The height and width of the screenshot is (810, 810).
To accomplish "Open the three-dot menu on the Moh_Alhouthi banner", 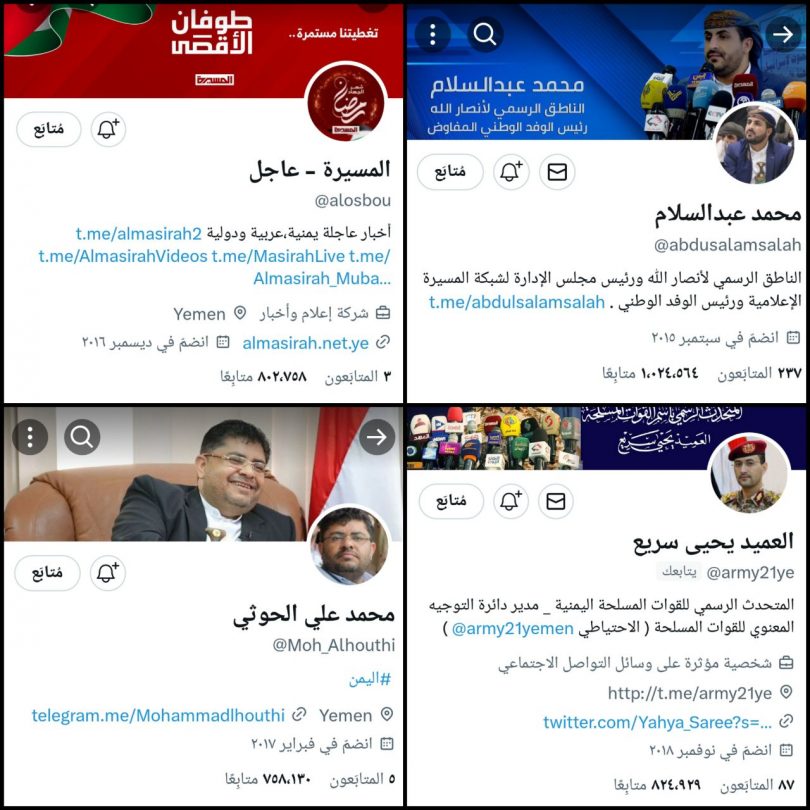I will click(x=30, y=437).
